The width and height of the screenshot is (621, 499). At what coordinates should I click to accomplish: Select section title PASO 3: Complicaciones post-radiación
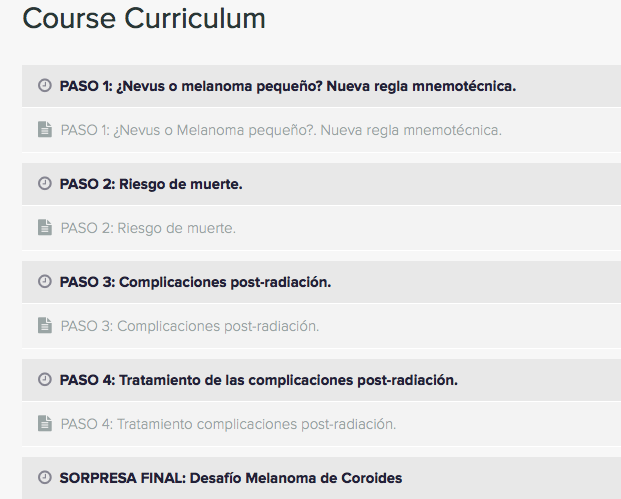[195, 282]
